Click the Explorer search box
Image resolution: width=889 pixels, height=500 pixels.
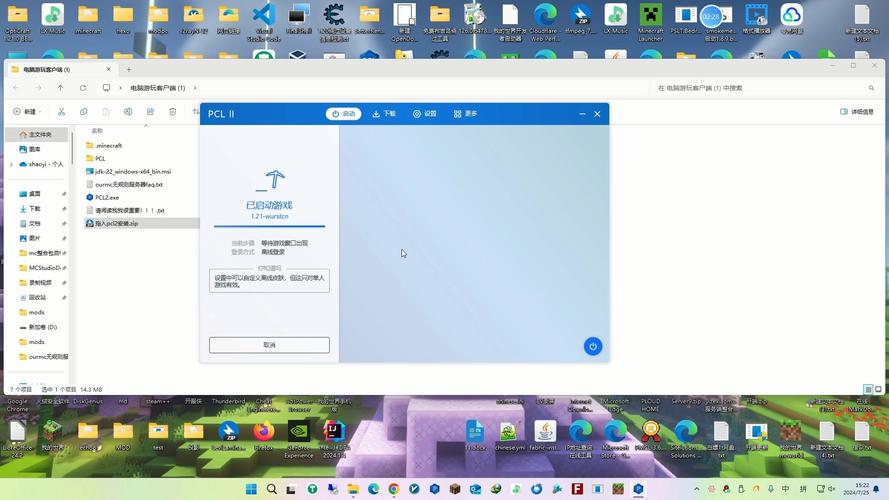coord(765,88)
